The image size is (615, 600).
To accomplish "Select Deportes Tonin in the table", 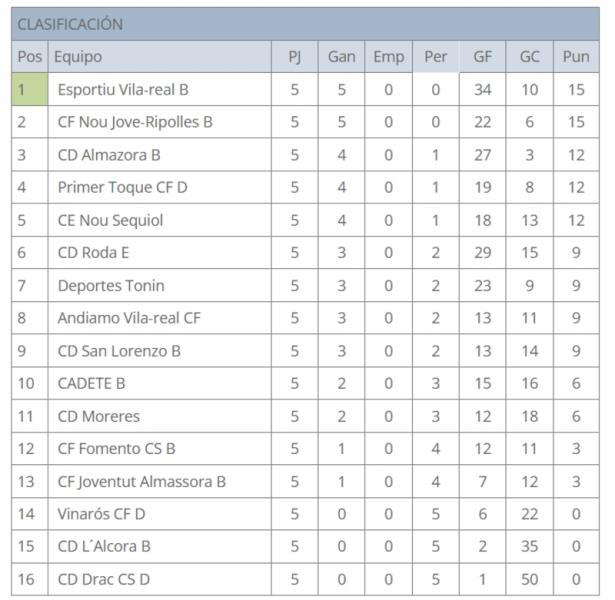I will click(111, 286).
